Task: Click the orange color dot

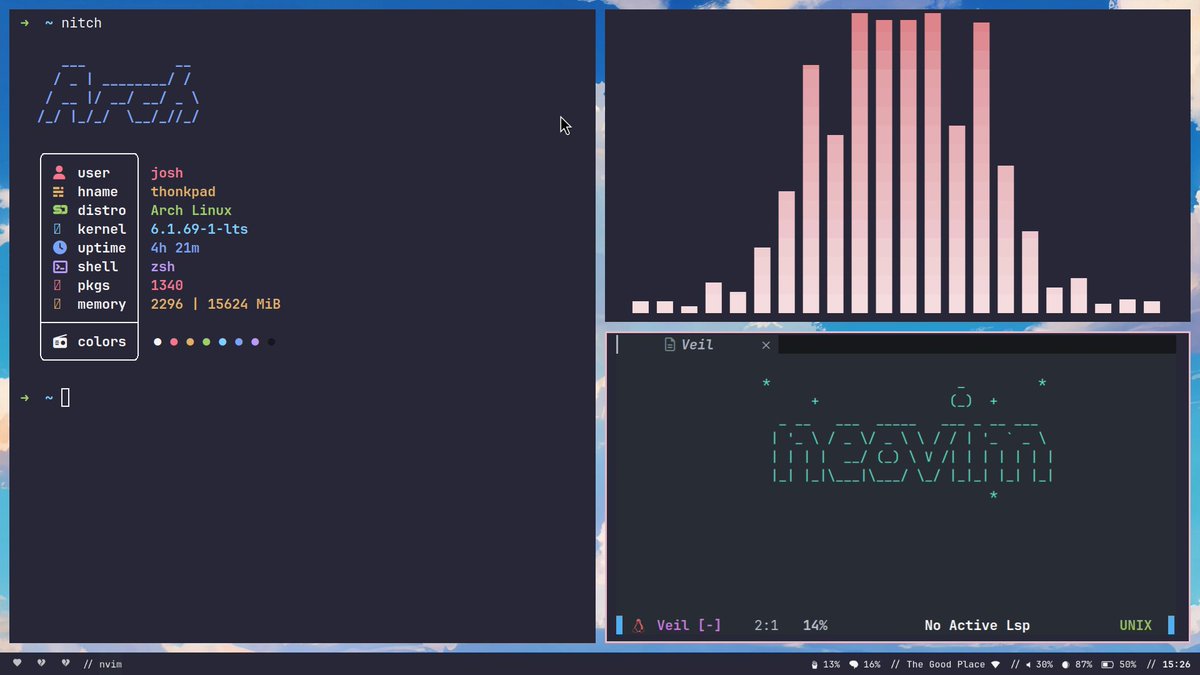Action: [190, 342]
